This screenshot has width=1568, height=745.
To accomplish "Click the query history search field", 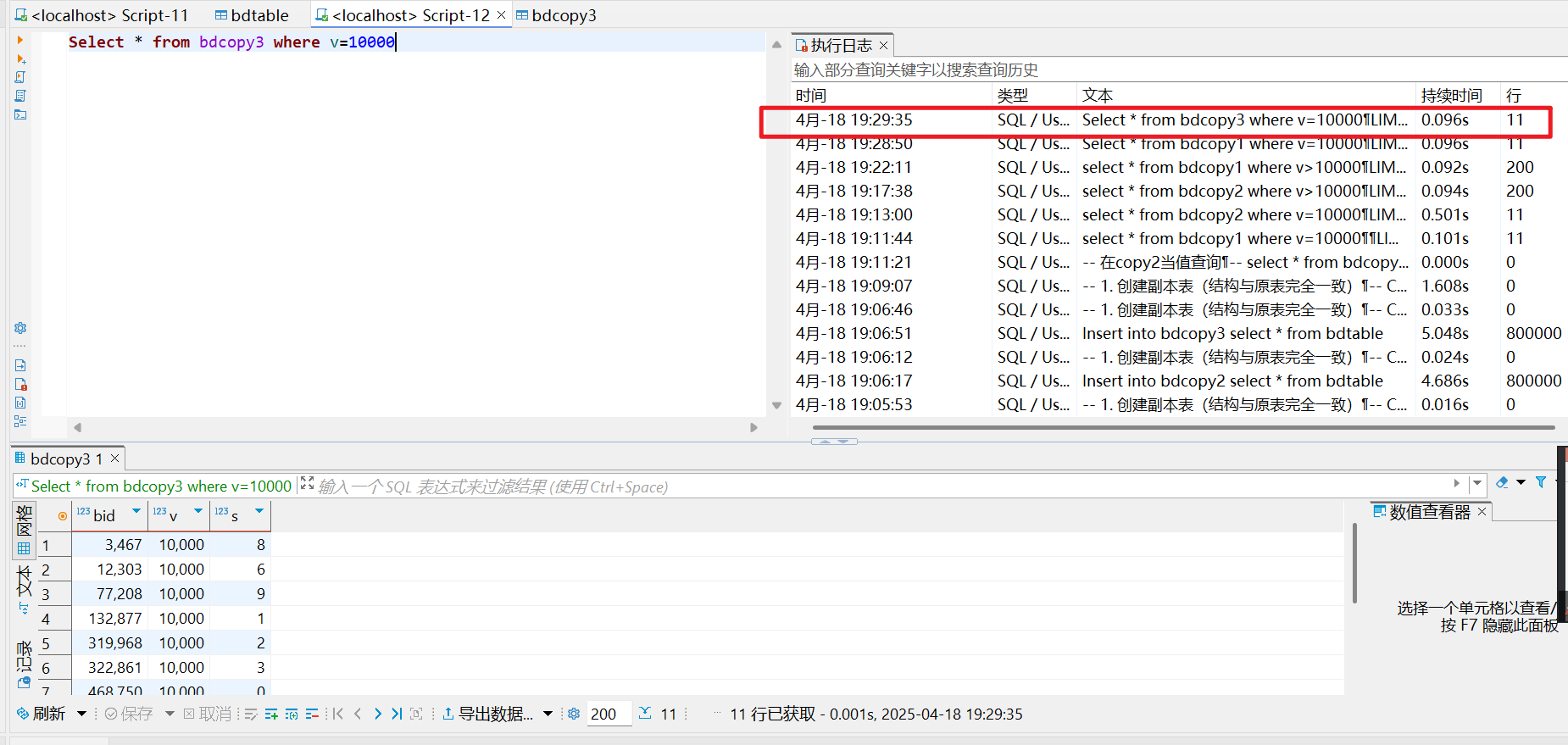I will pos(1179,69).
